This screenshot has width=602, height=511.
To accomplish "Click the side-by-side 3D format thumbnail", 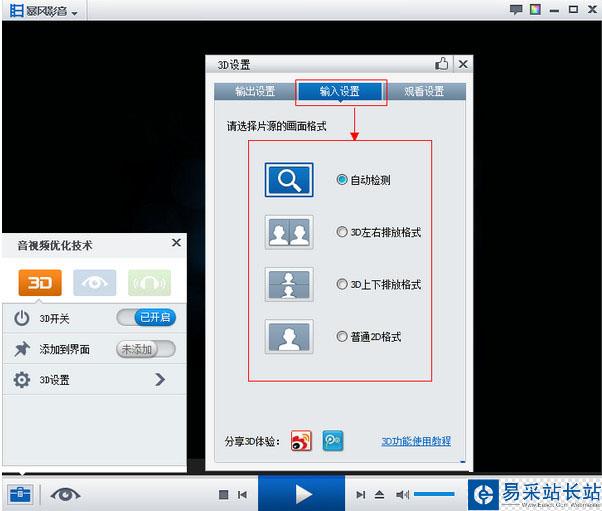I will pos(289,232).
